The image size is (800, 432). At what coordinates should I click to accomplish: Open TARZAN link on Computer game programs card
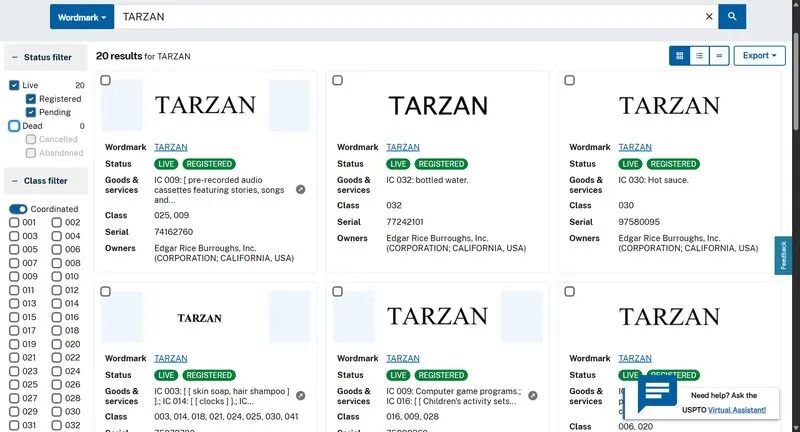pyautogui.click(x=403, y=358)
